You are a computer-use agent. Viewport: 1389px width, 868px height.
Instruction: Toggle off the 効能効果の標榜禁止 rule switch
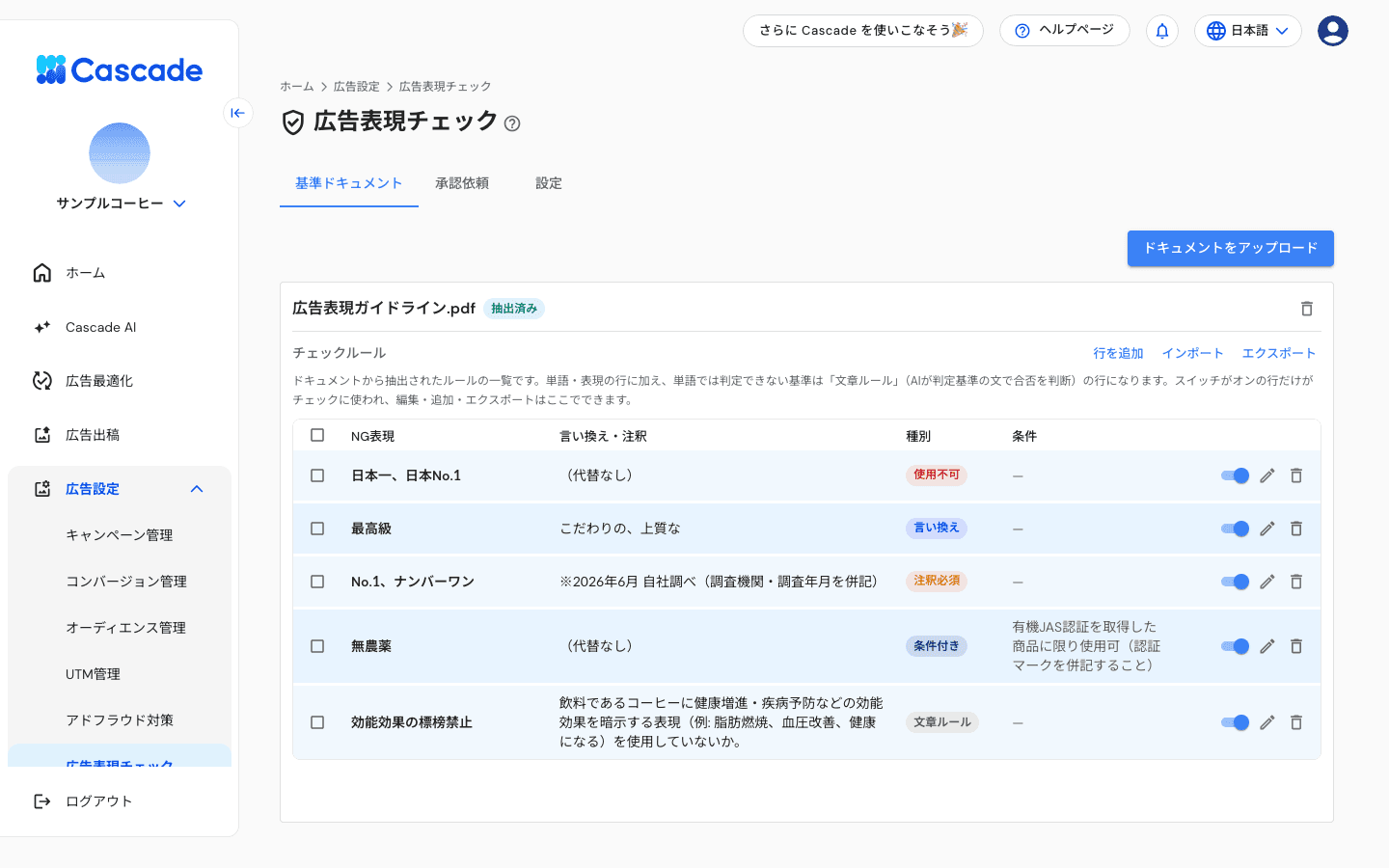[1235, 722]
